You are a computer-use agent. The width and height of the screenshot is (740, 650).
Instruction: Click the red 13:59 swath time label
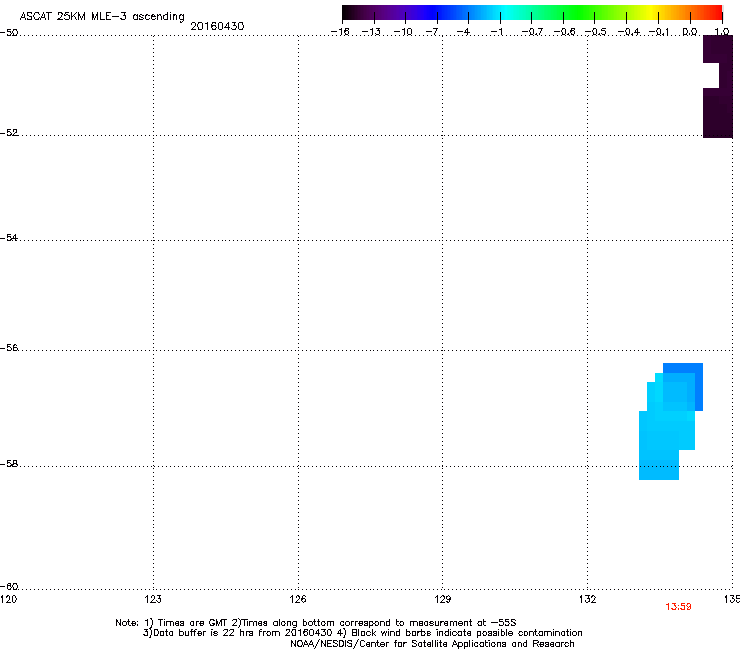(678, 607)
